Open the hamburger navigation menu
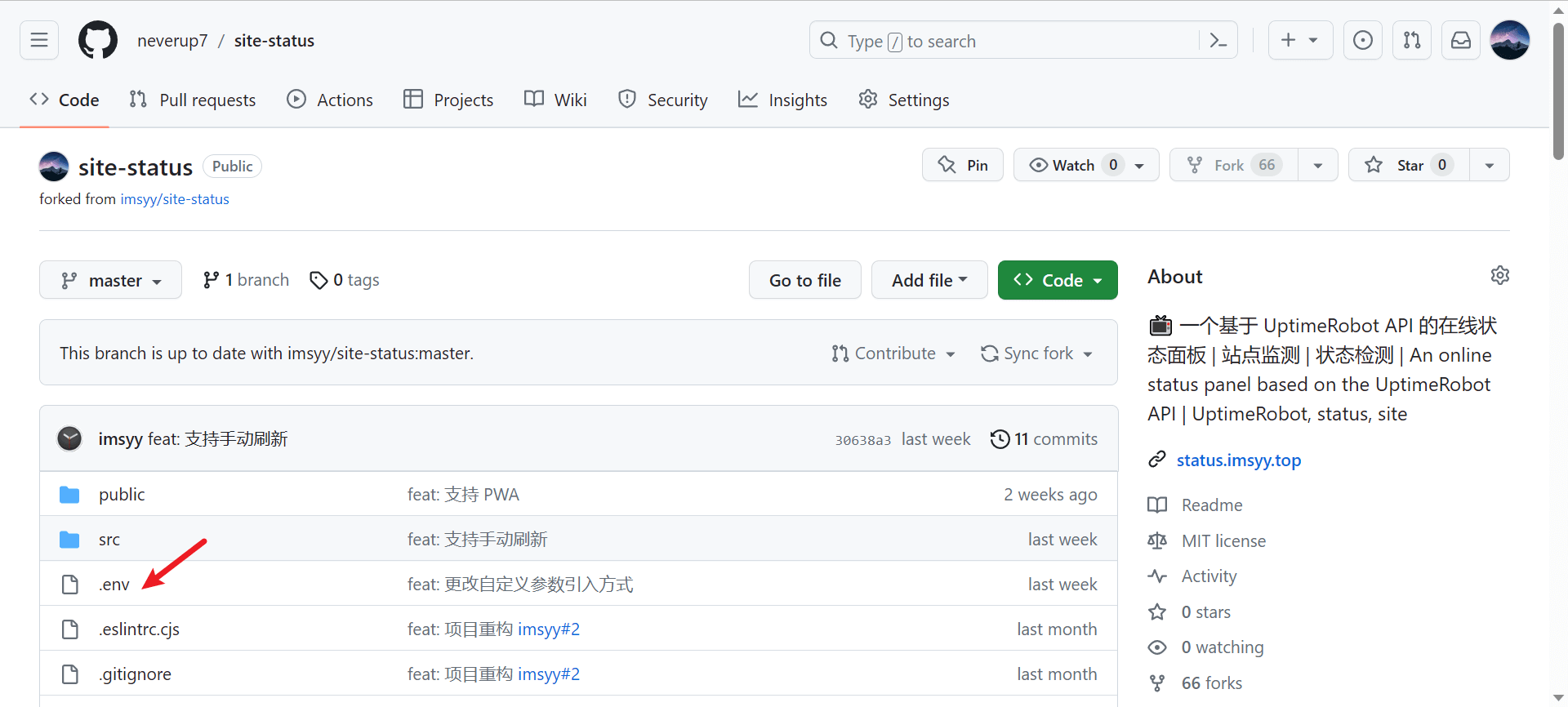Image resolution: width=1568 pixels, height=707 pixels. (39, 40)
